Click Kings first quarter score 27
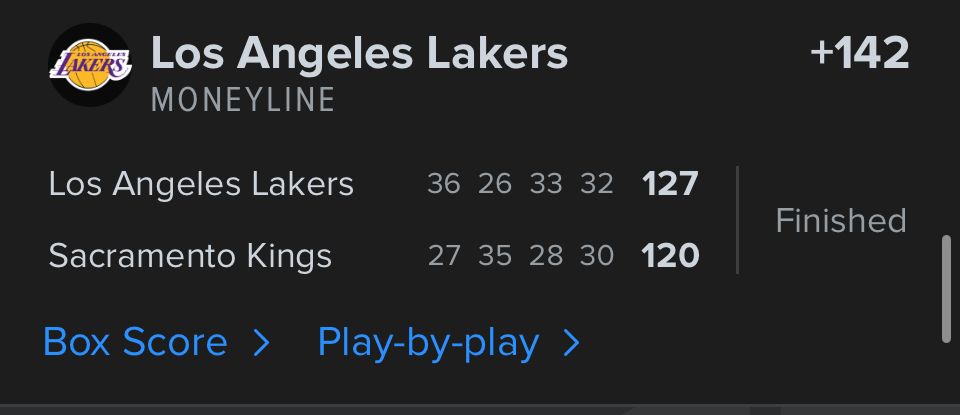 coord(443,256)
